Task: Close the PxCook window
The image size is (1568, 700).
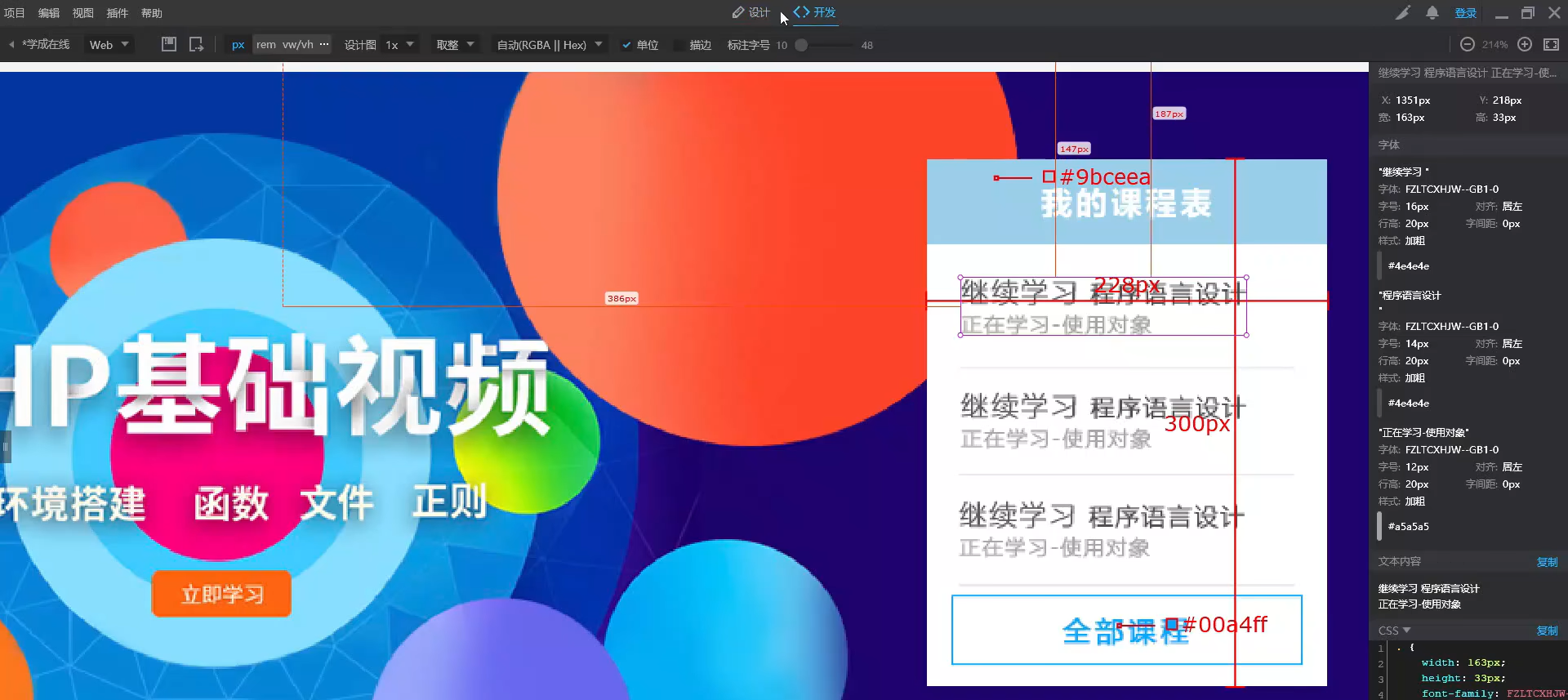Action: pyautogui.click(x=1555, y=13)
